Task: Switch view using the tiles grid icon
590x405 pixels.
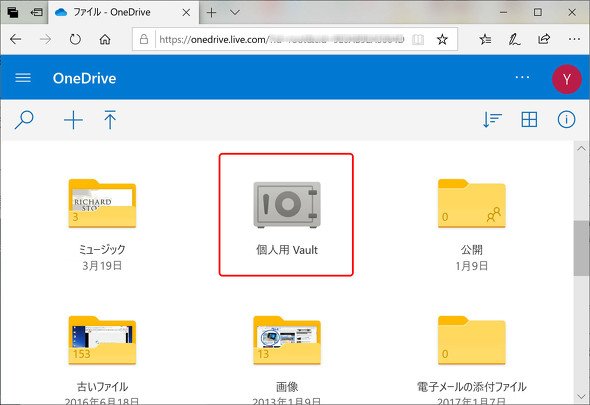Action: click(x=529, y=120)
